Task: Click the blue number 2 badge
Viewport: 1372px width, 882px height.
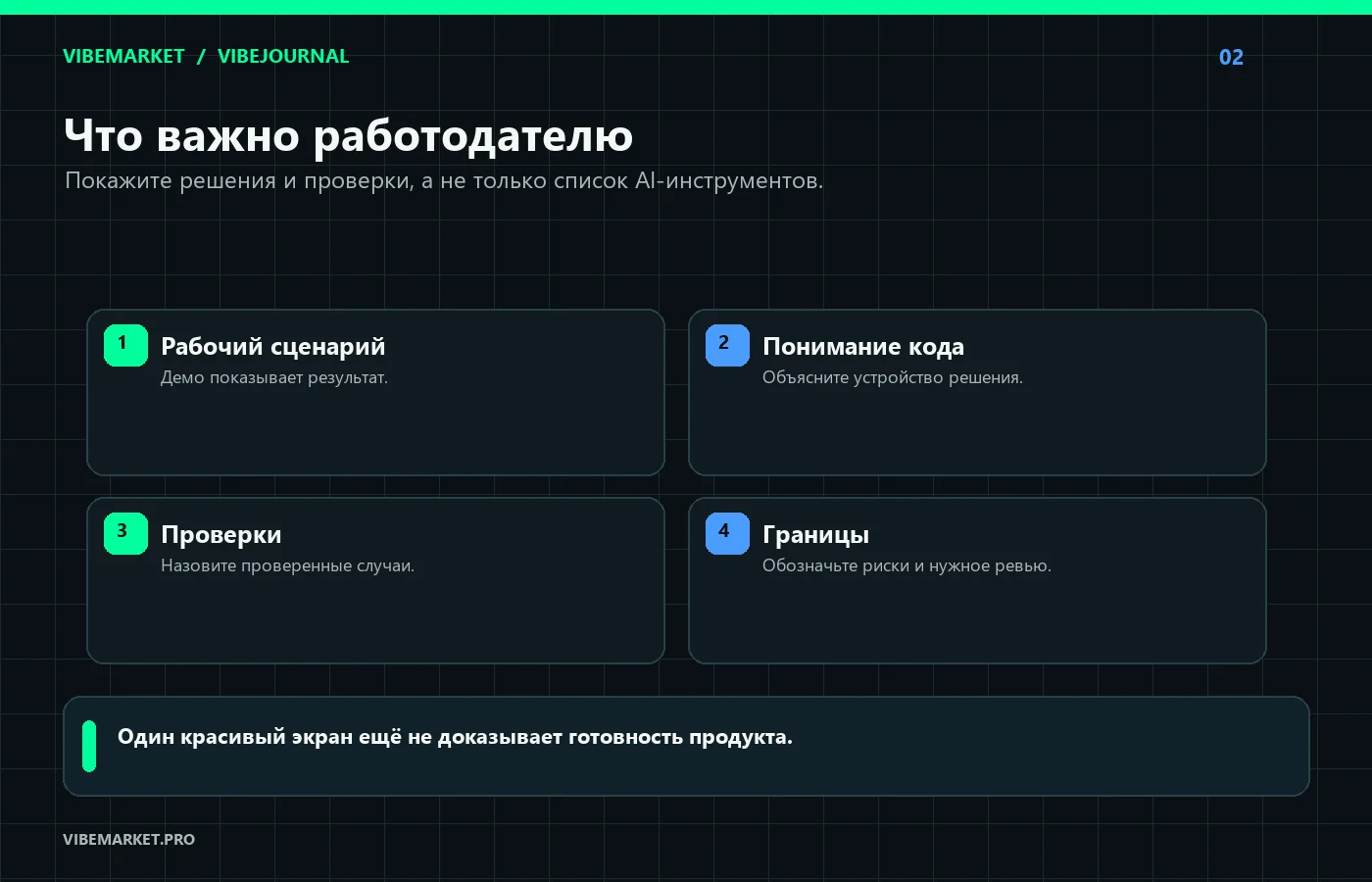Action: [x=727, y=345]
